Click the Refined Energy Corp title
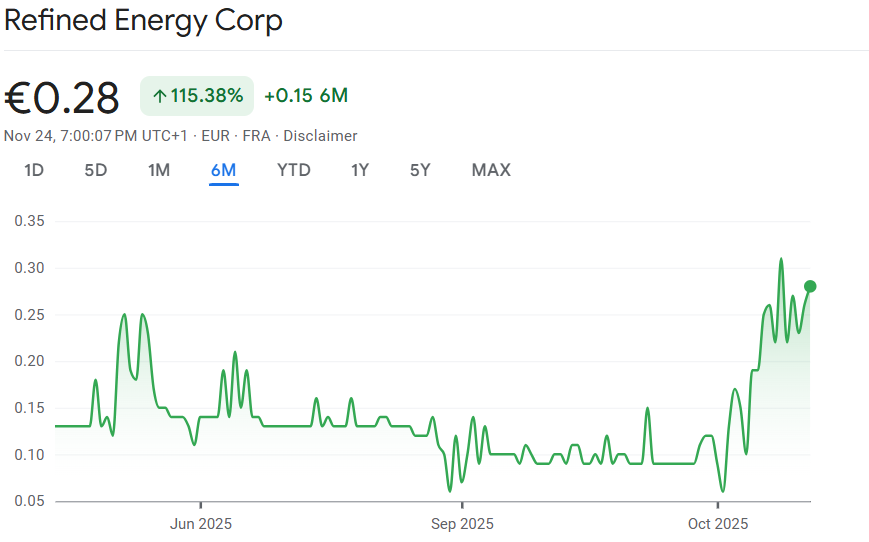This screenshot has height=542, width=869. pos(144,20)
